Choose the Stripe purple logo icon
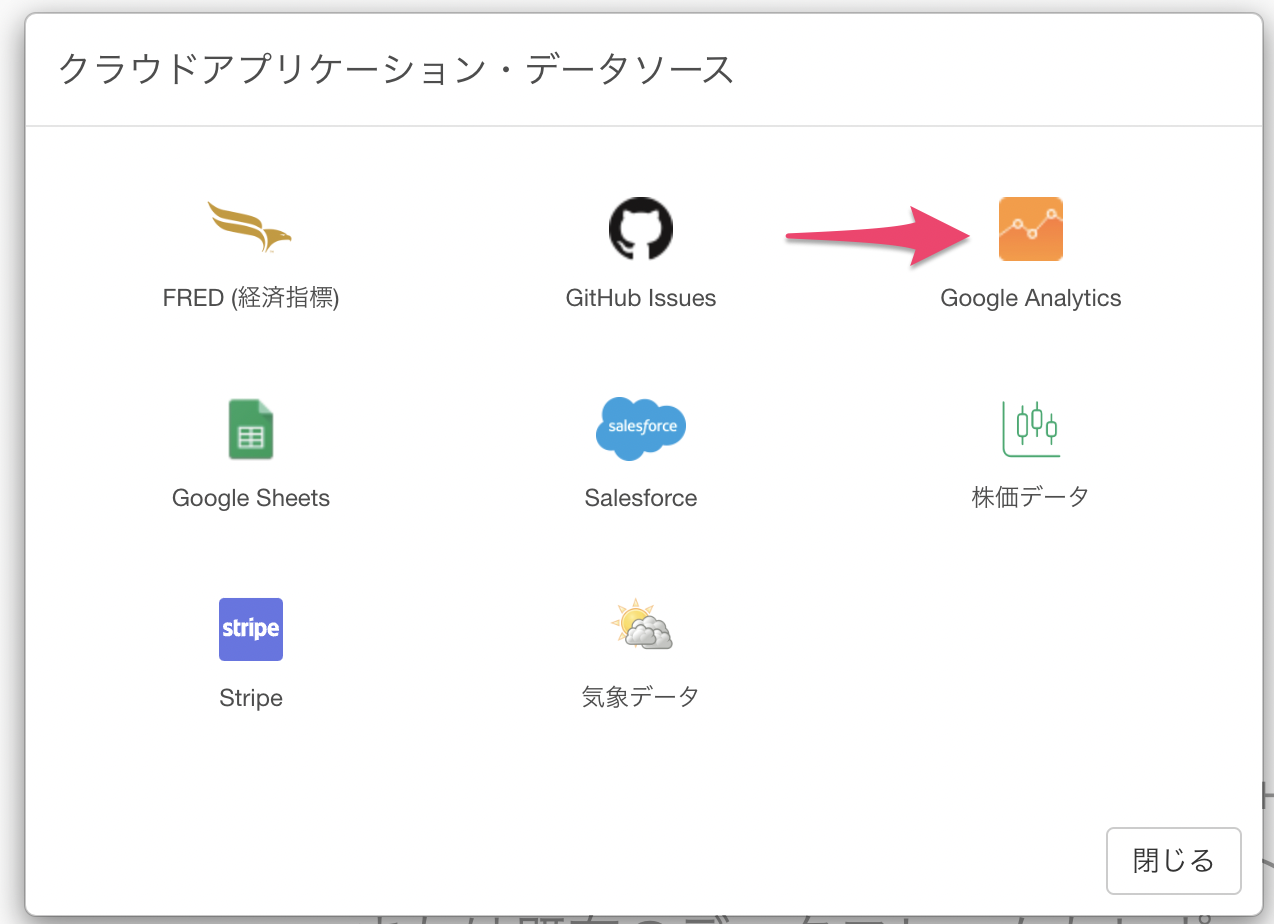1274x924 pixels. pos(251,629)
